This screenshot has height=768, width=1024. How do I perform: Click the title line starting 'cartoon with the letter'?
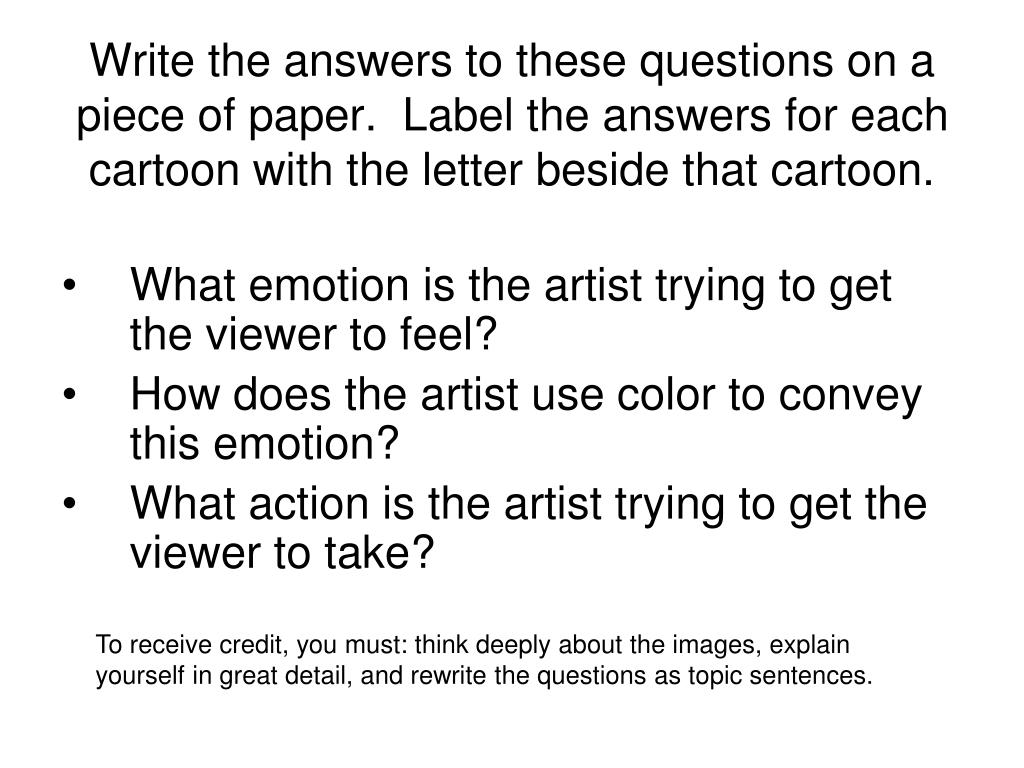click(x=512, y=170)
